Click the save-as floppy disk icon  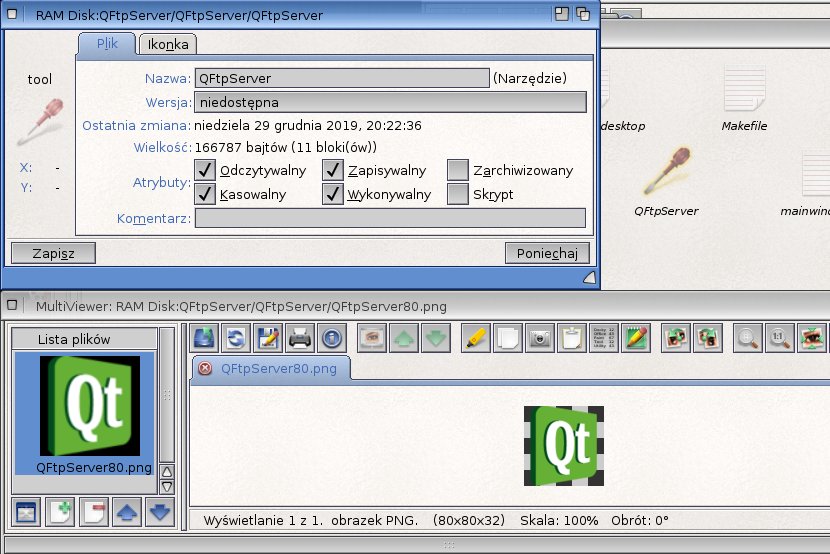coord(268,338)
